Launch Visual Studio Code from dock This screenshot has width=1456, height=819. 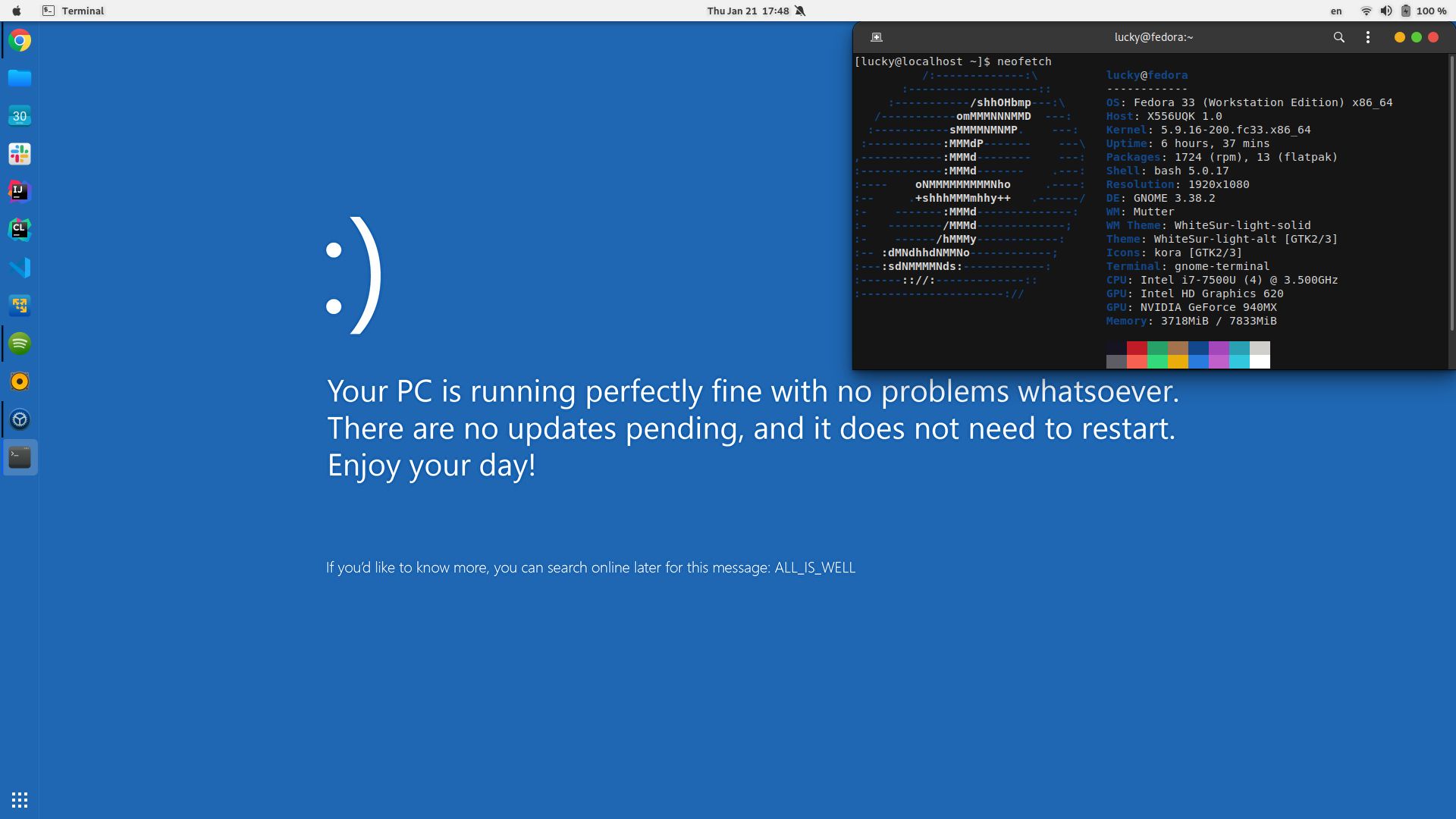click(x=20, y=268)
